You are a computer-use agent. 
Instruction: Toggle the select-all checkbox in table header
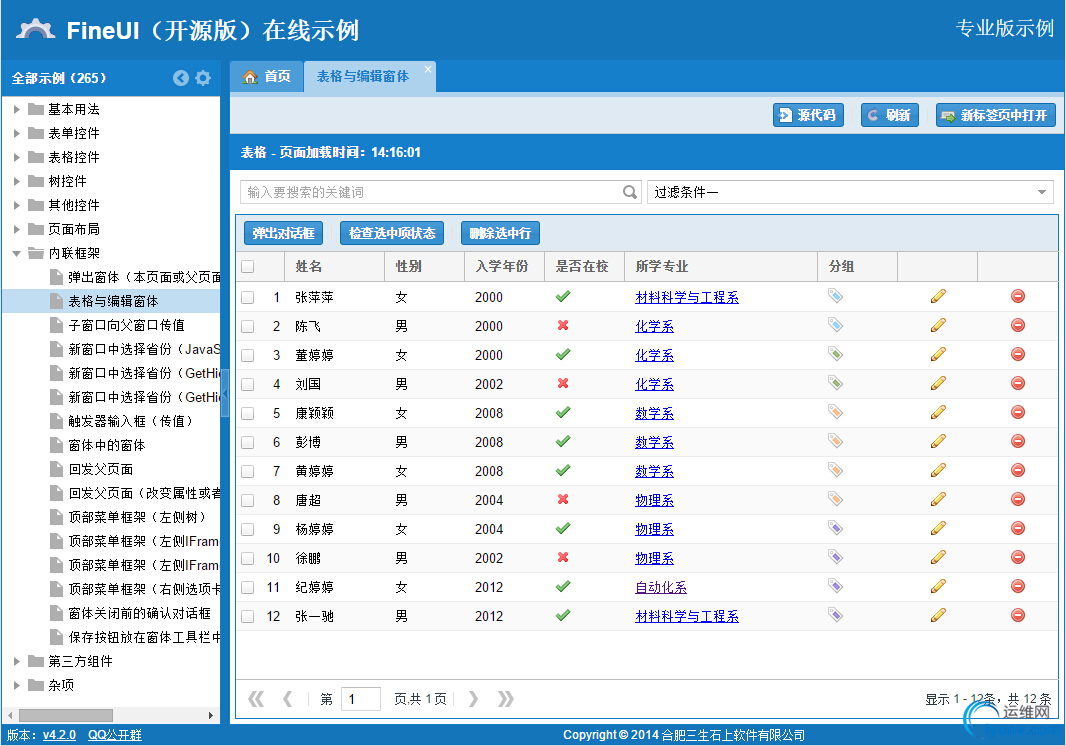(x=247, y=267)
